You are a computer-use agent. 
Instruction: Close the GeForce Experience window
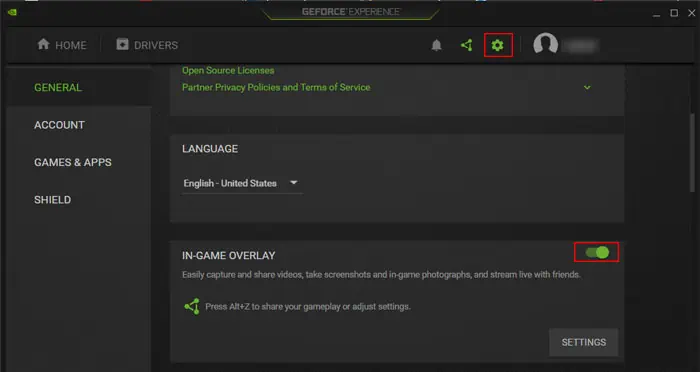tap(692, 13)
